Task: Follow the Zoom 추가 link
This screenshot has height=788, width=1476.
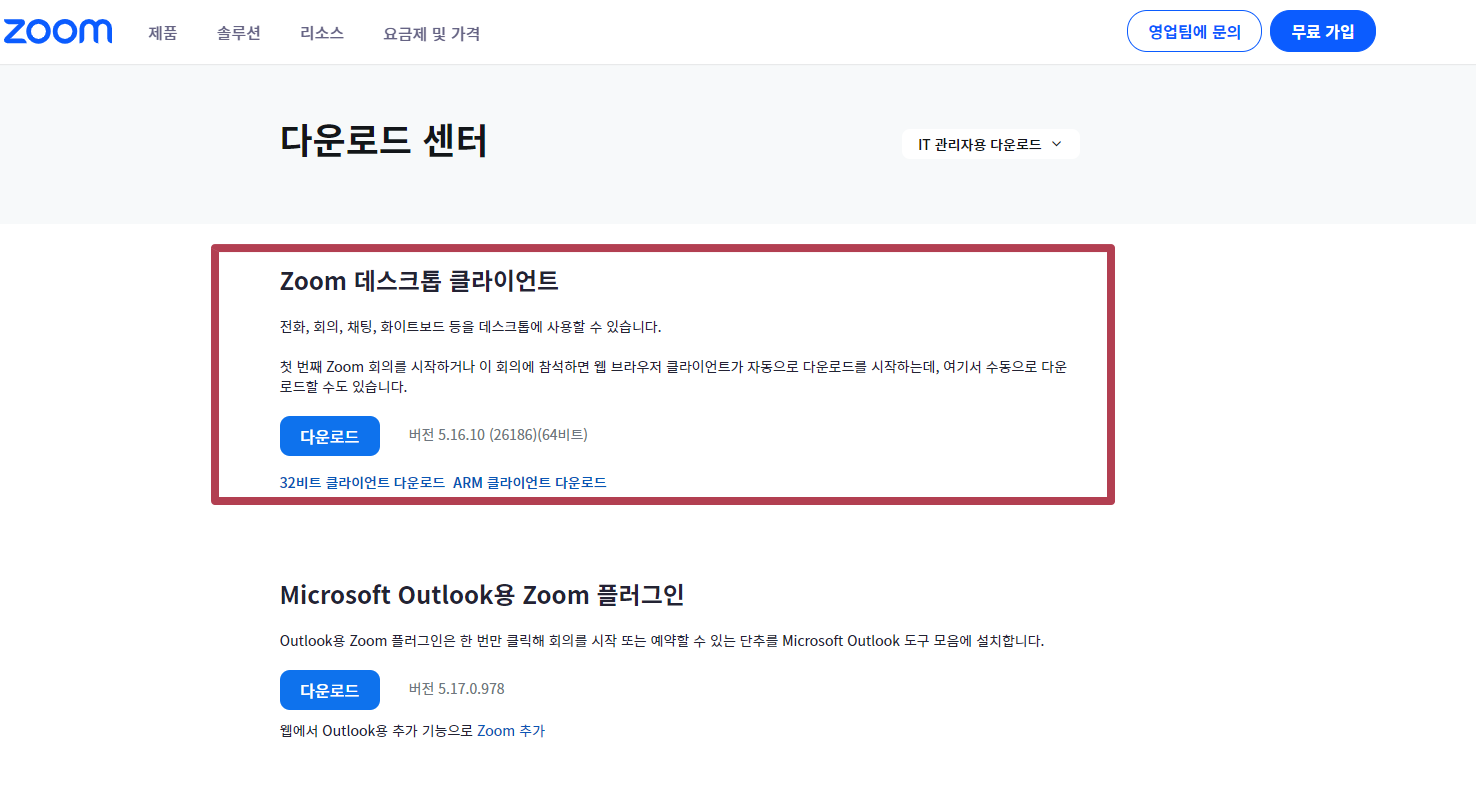Action: pos(511,731)
